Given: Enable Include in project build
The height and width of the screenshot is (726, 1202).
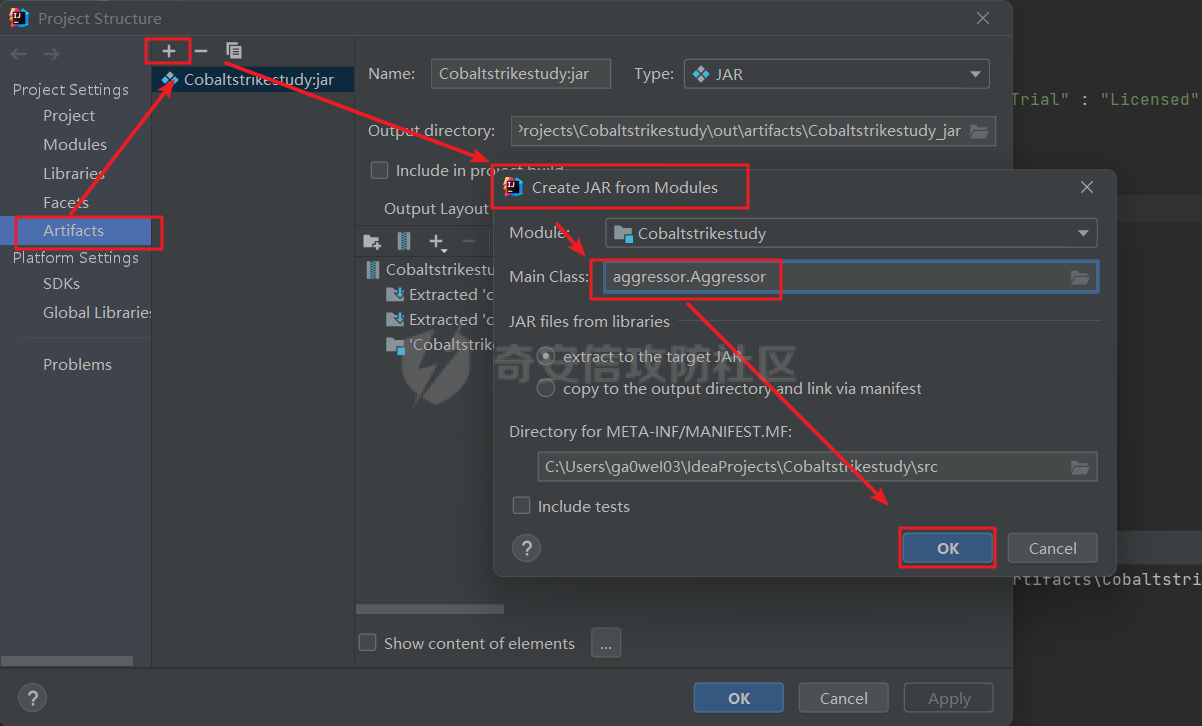Looking at the screenshot, I should tap(379, 170).
